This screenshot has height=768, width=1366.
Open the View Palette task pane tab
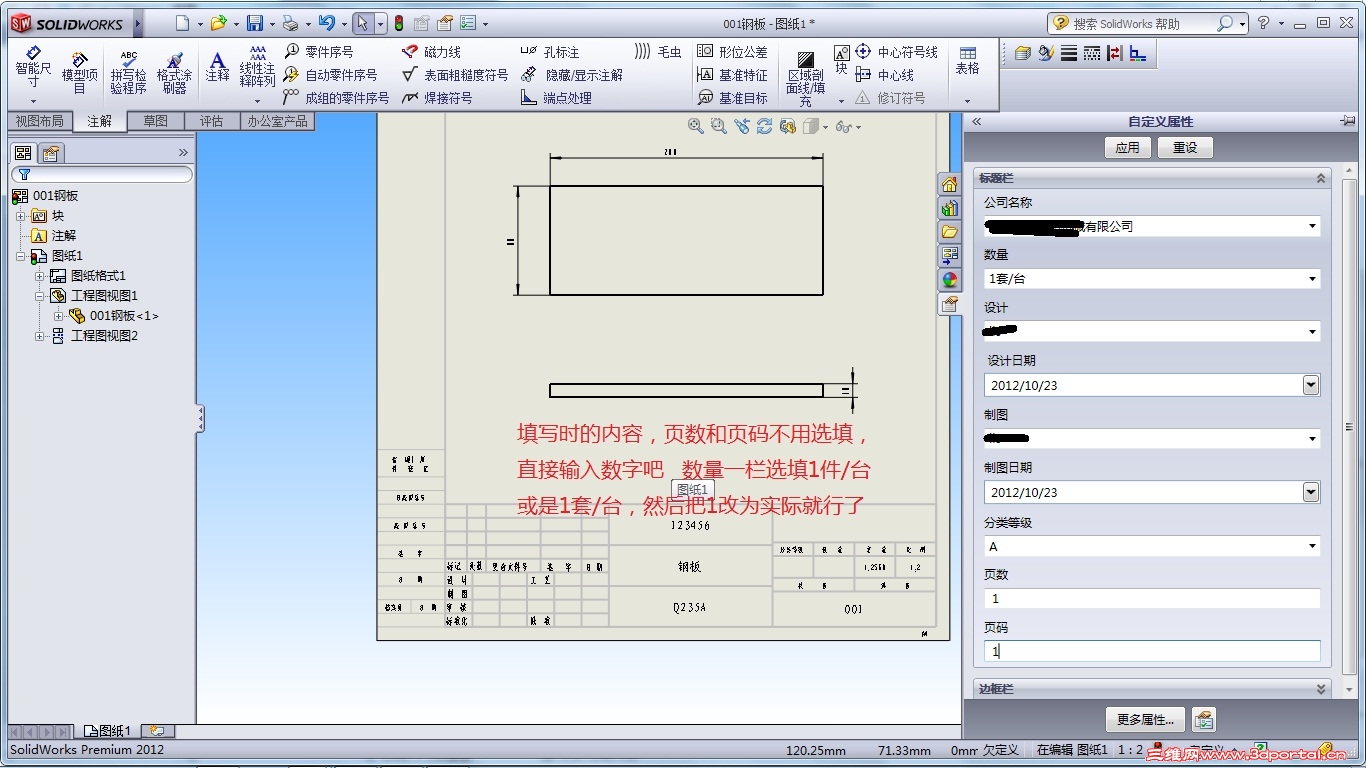949,256
